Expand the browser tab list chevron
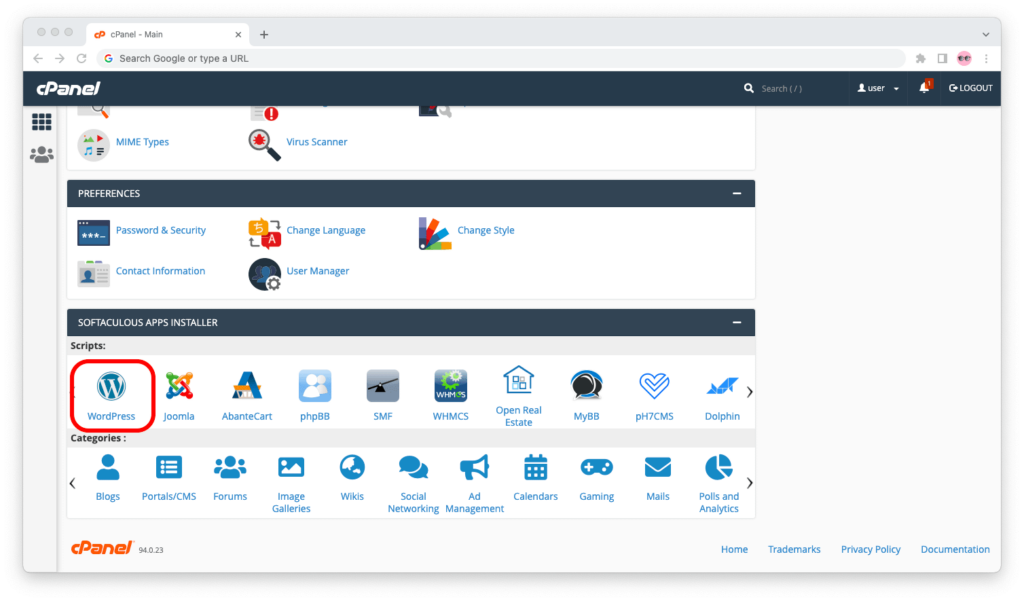This screenshot has height=601, width=1024. pyautogui.click(x=985, y=35)
